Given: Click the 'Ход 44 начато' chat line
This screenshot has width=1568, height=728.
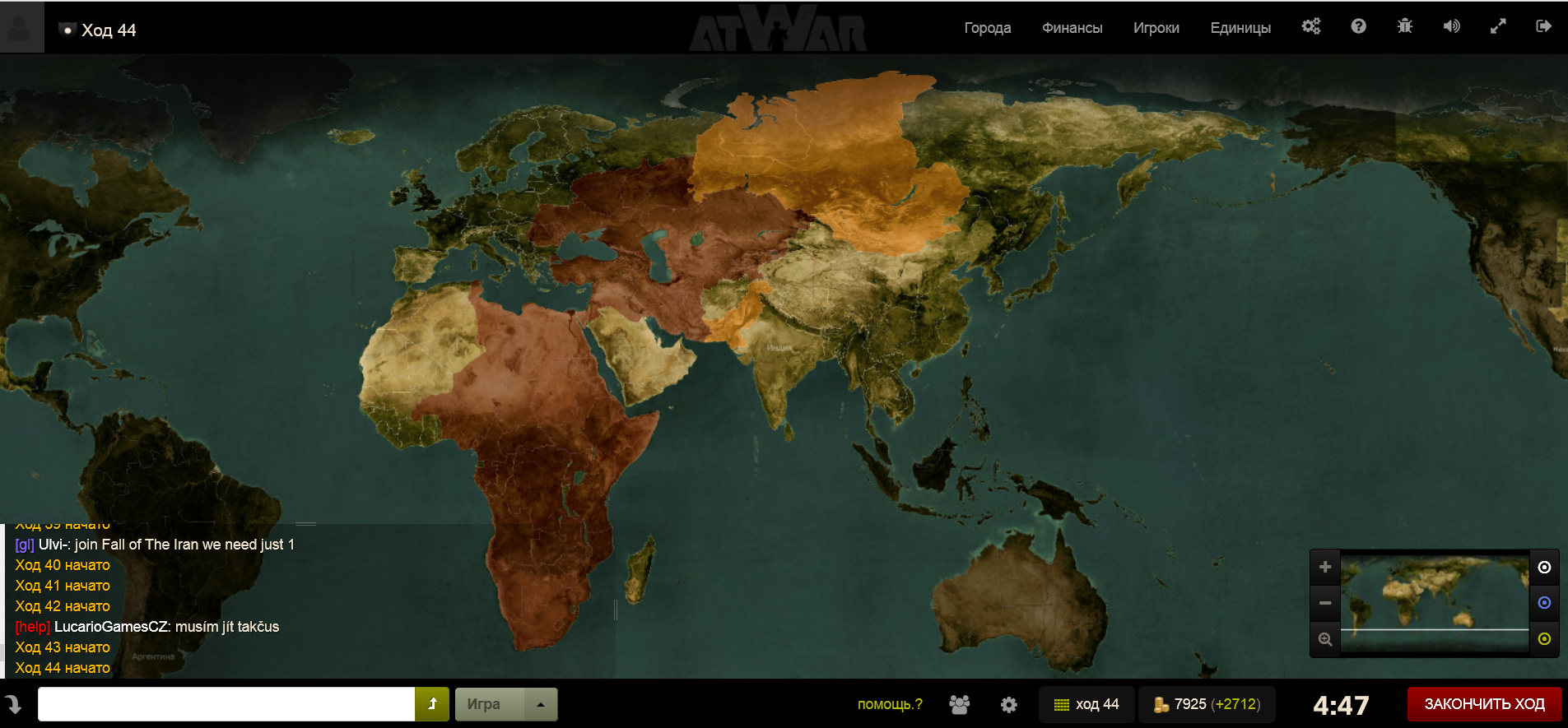Looking at the screenshot, I should pyautogui.click(x=63, y=668).
